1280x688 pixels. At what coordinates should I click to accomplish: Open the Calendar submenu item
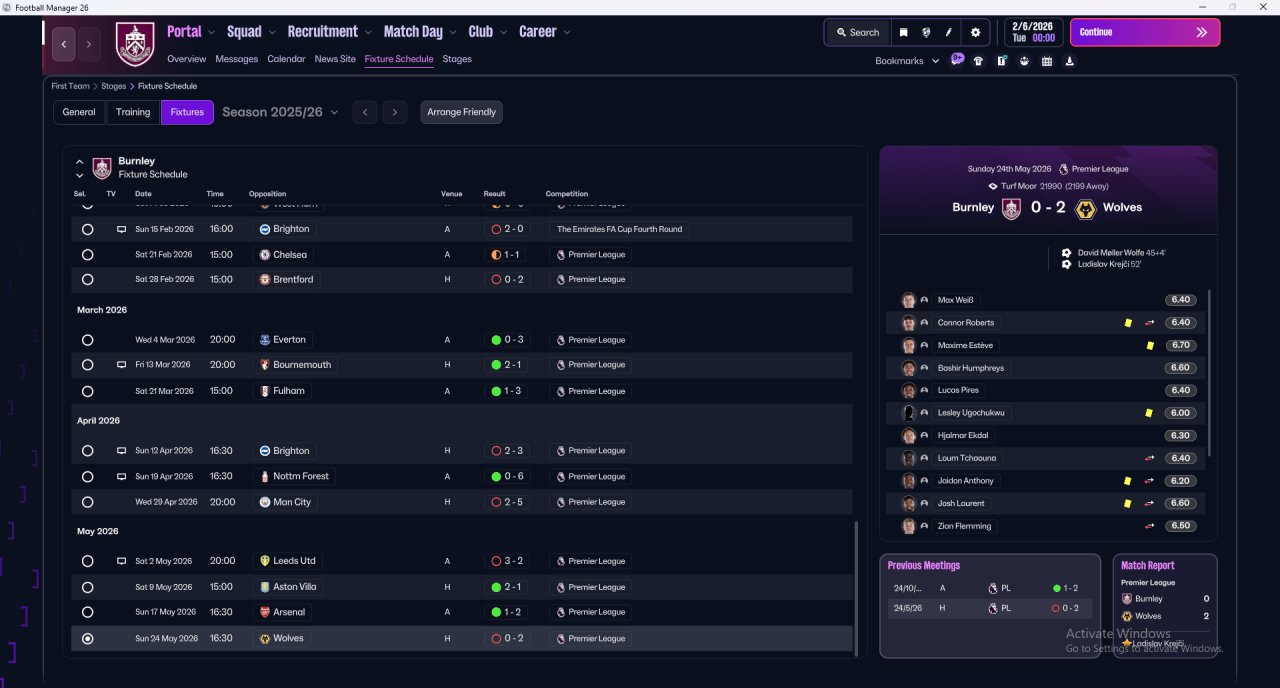286,59
